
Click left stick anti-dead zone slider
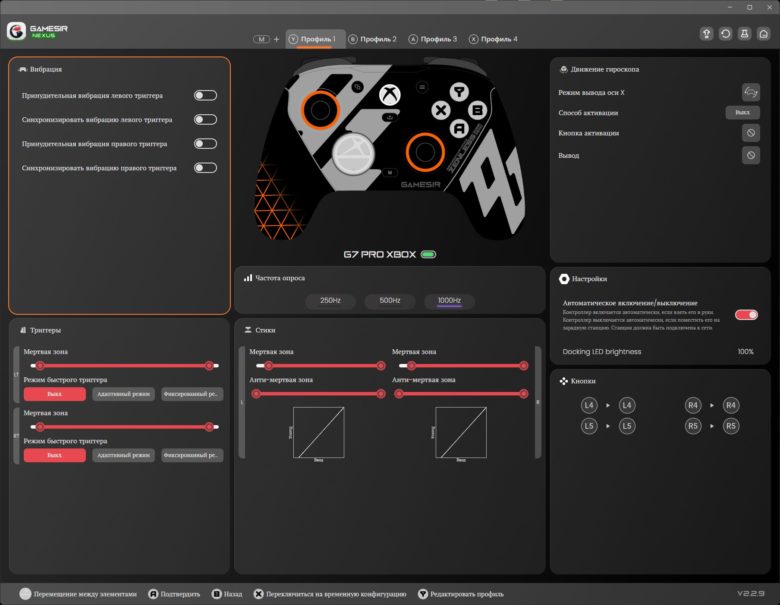click(x=318, y=394)
